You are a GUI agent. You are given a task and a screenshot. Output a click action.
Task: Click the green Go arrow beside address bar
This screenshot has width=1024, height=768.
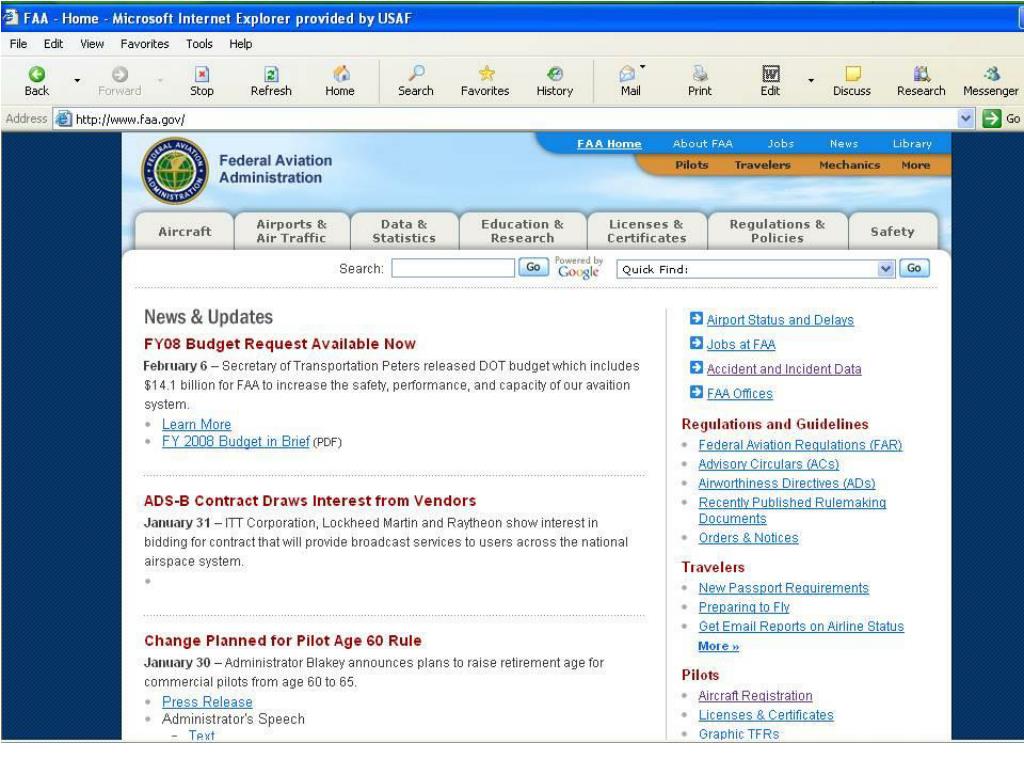tap(991, 119)
